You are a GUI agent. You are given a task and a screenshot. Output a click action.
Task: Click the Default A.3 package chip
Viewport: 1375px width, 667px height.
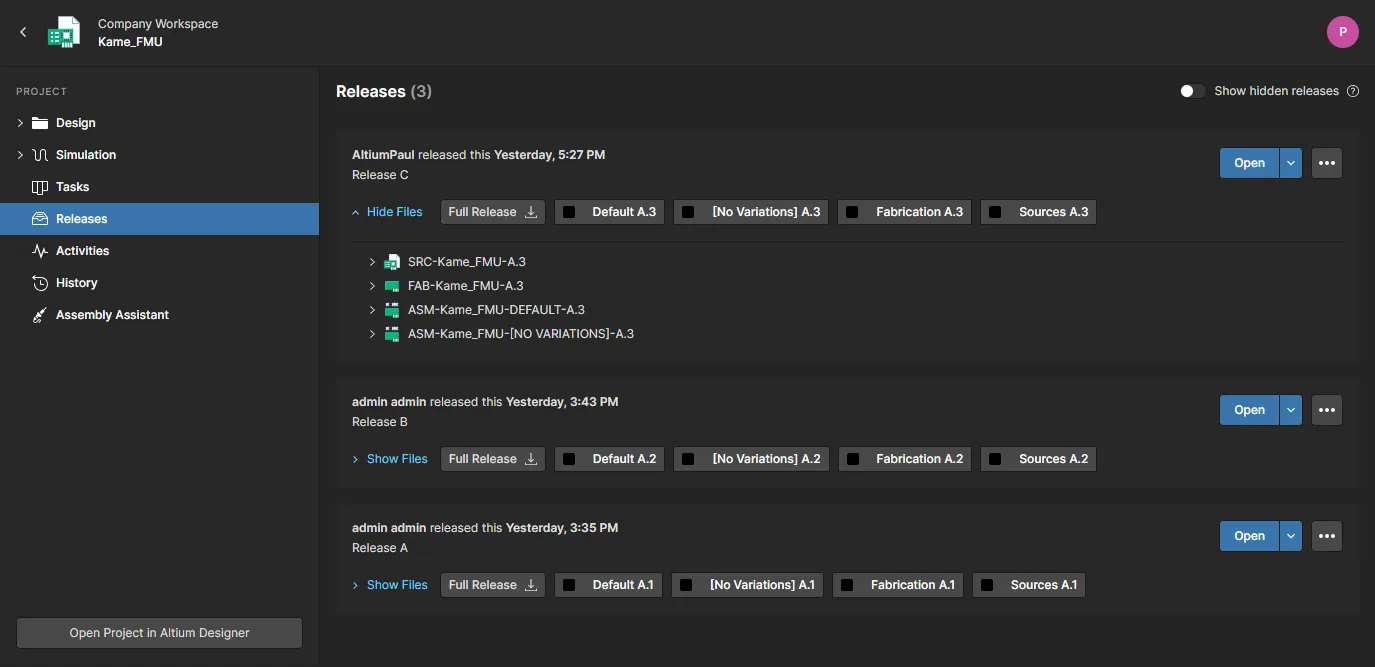click(610, 212)
